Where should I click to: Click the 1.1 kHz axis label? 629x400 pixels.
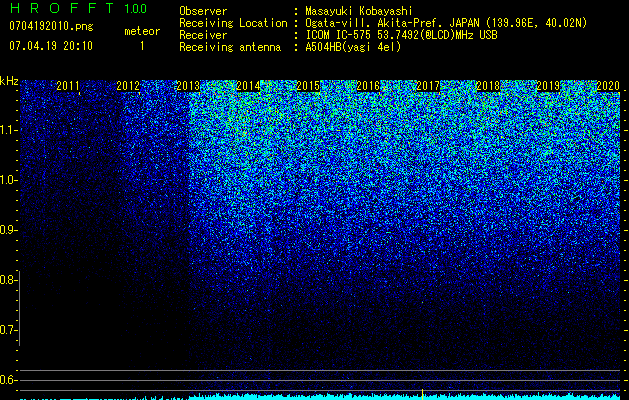coord(8,130)
